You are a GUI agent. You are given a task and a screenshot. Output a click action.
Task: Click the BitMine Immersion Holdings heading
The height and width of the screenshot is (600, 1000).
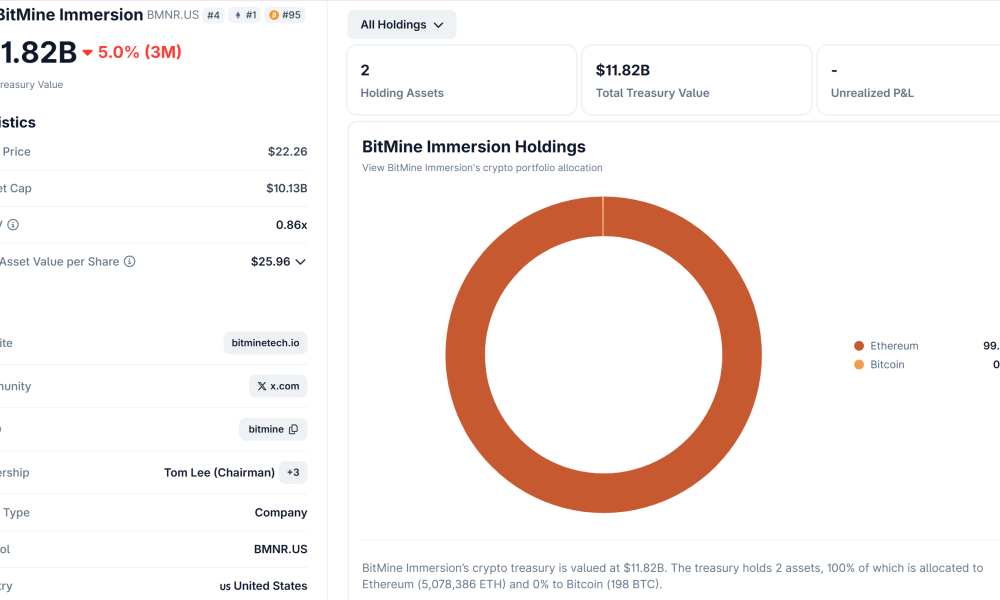click(474, 147)
